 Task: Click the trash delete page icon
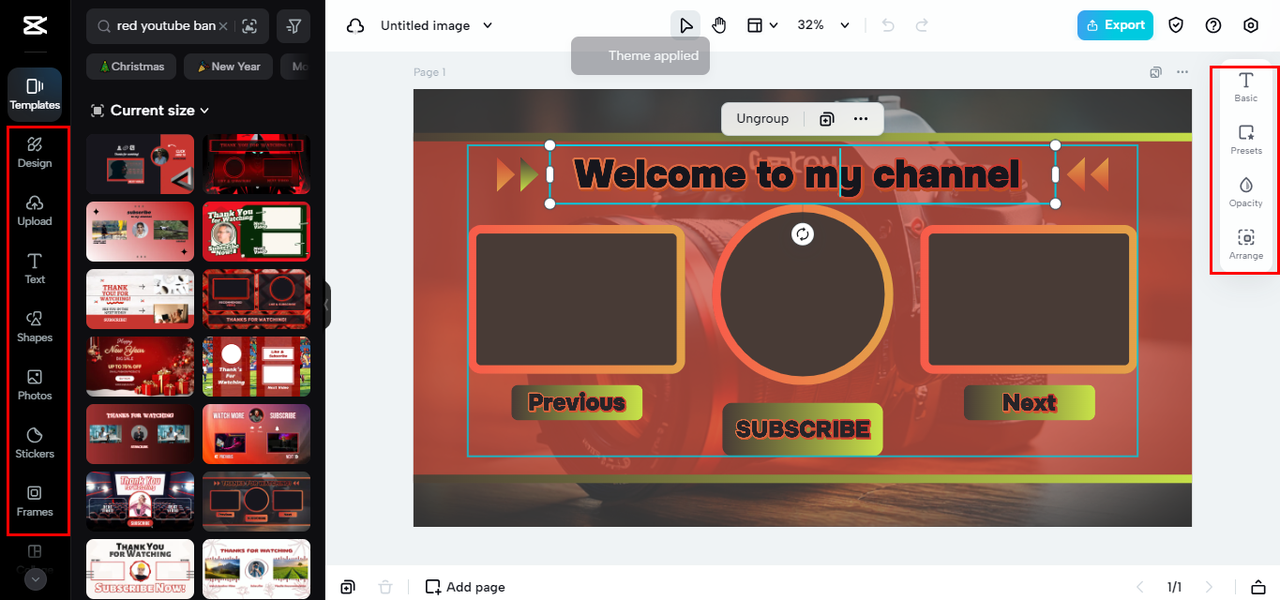tap(386, 587)
